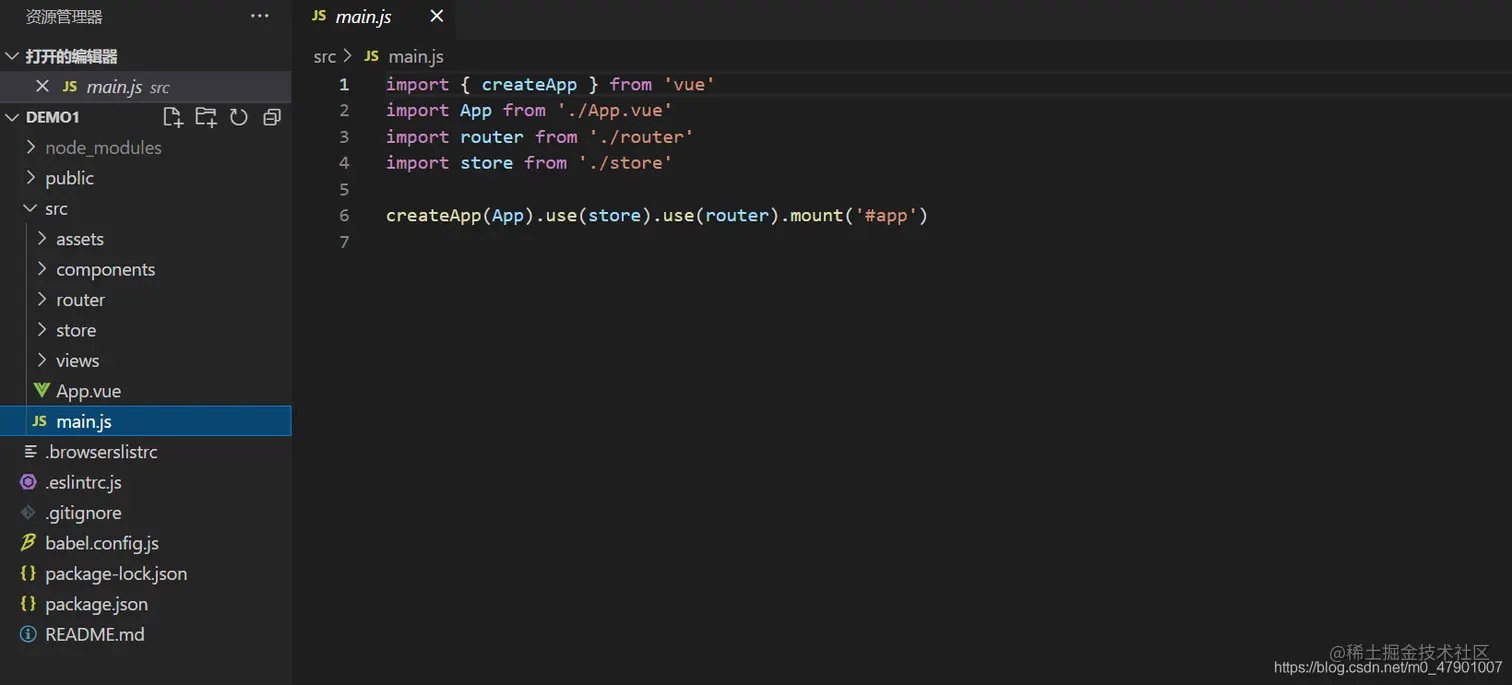Click 'createApp' in the line 1 import
This screenshot has width=1512, height=685.
point(529,84)
